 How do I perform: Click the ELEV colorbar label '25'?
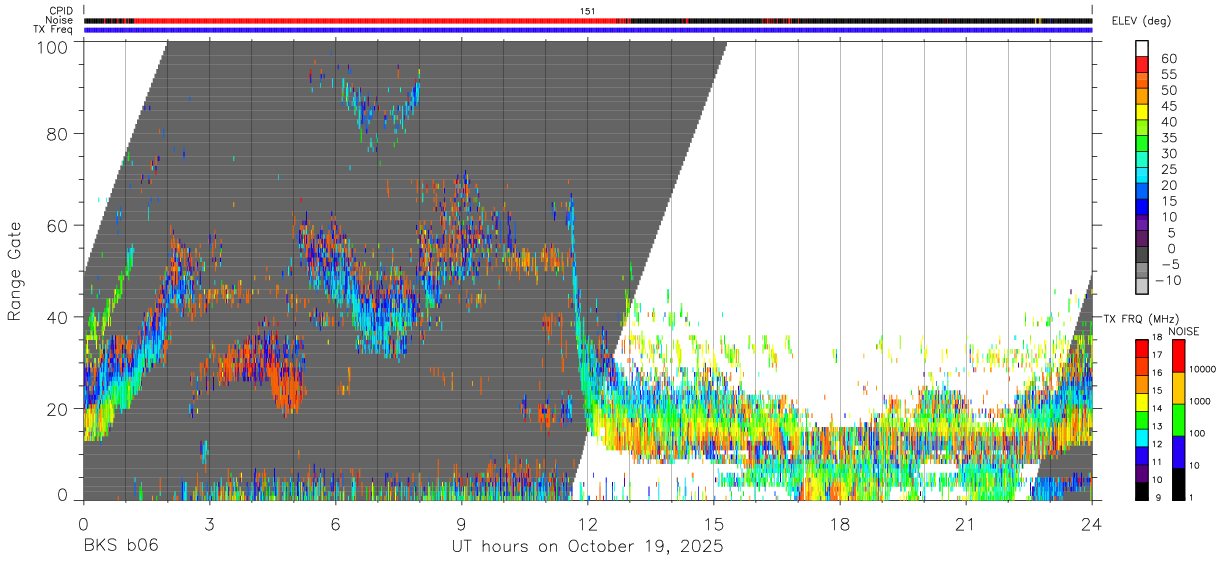point(1167,170)
